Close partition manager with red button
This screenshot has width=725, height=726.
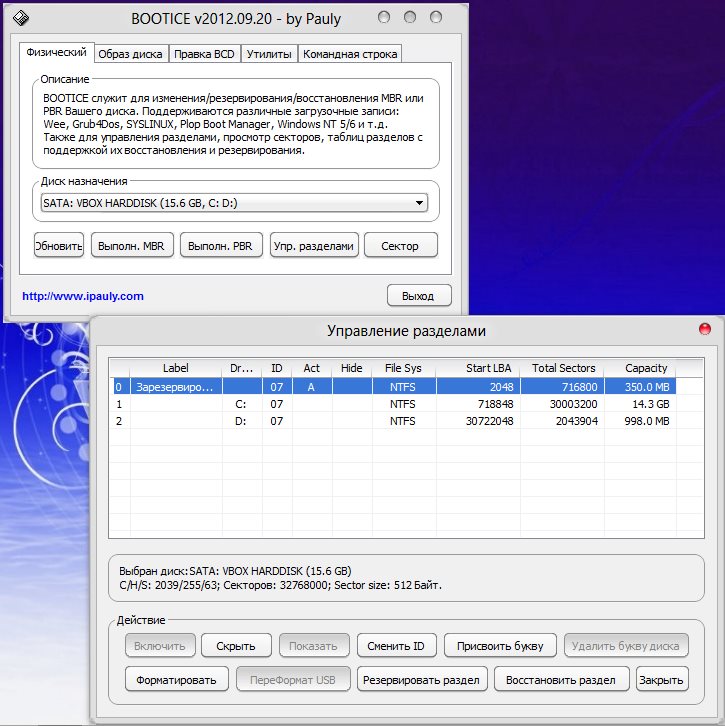704,329
